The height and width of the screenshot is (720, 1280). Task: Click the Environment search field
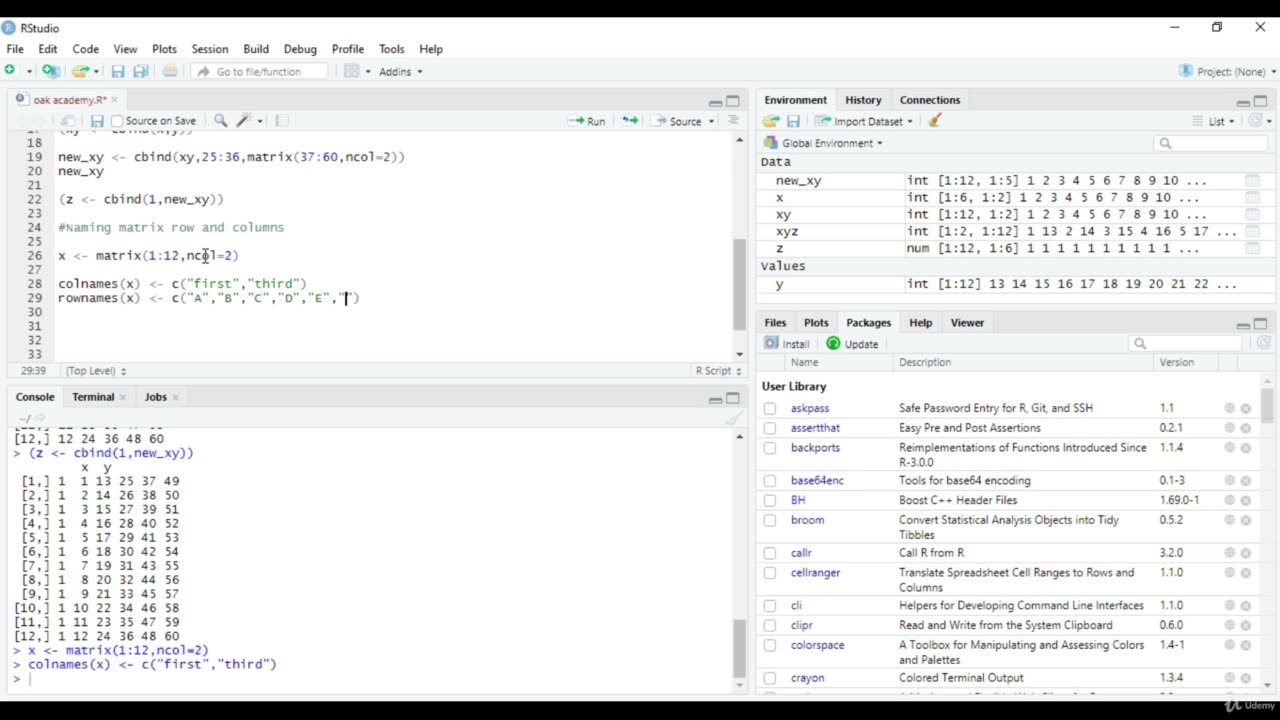(x=1210, y=143)
